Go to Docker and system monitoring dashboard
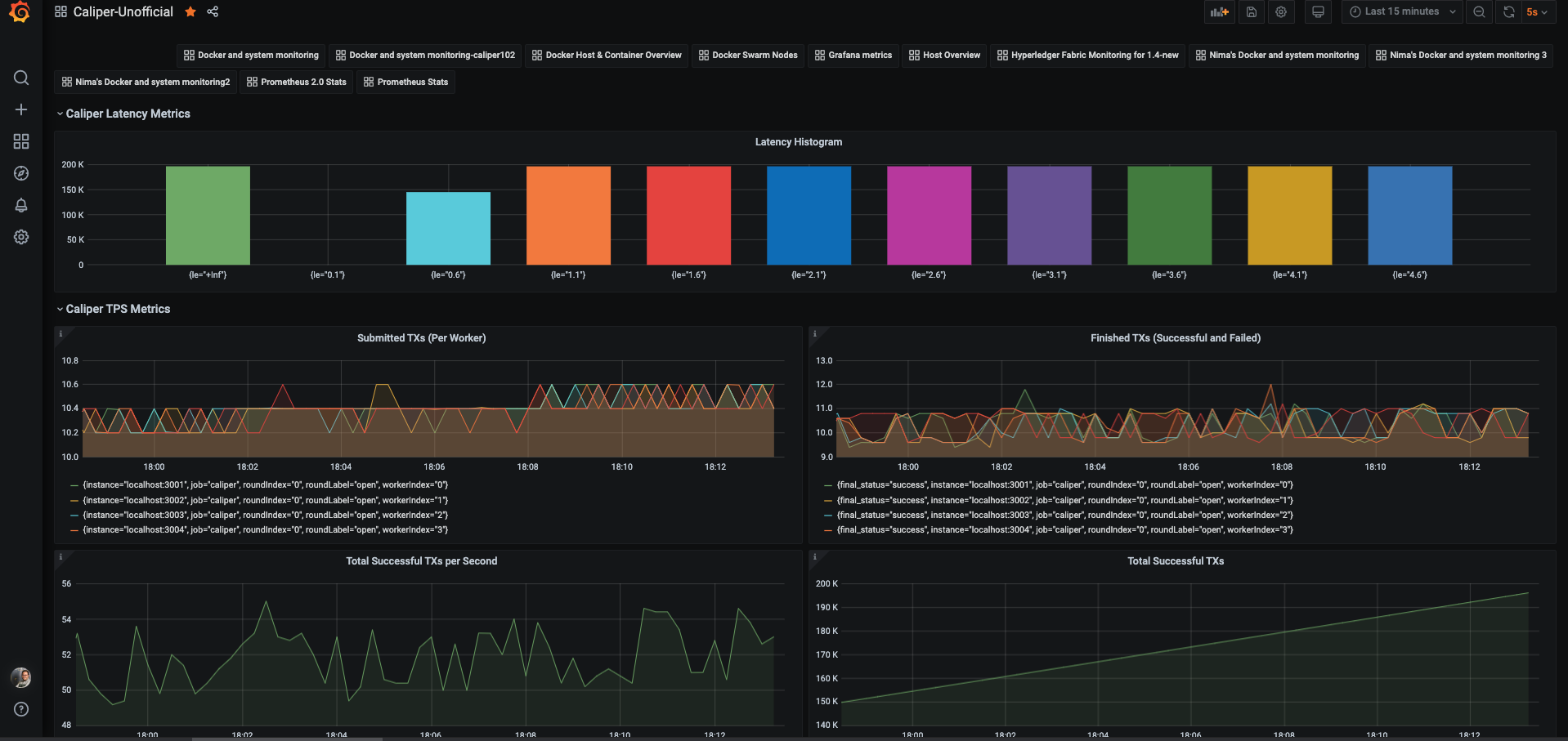The image size is (1568, 741). click(x=251, y=55)
